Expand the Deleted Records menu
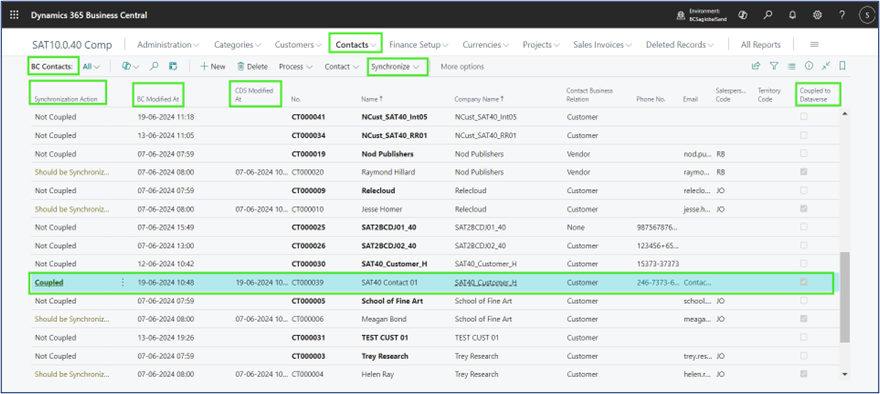 (680, 44)
